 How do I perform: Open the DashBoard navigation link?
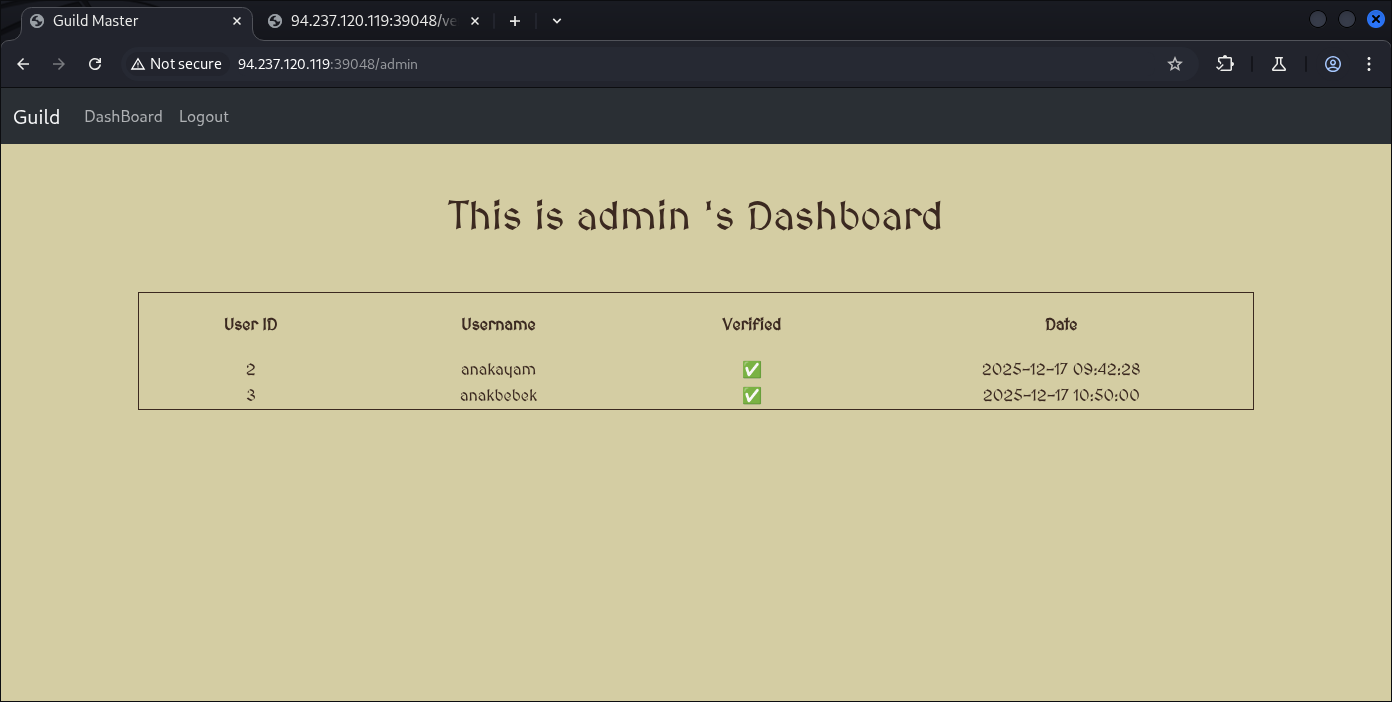point(123,117)
